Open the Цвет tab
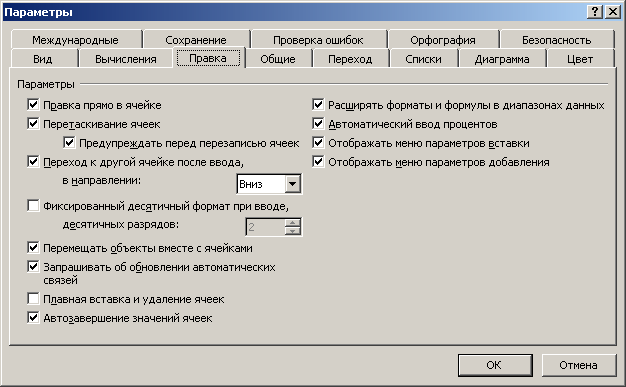The height and width of the screenshot is (387, 626). click(x=580, y=59)
